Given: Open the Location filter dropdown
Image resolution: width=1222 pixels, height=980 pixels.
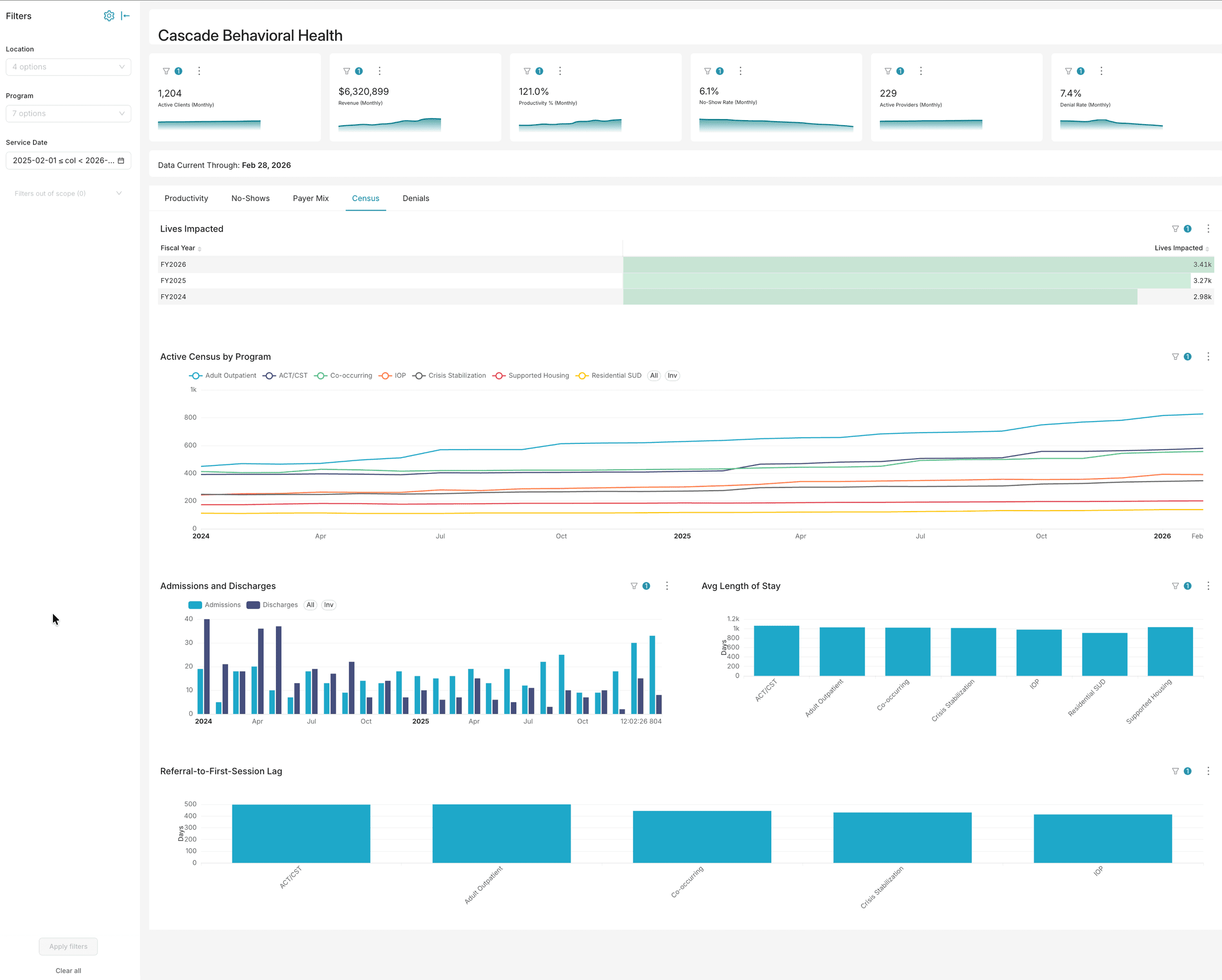Looking at the screenshot, I should (68, 66).
